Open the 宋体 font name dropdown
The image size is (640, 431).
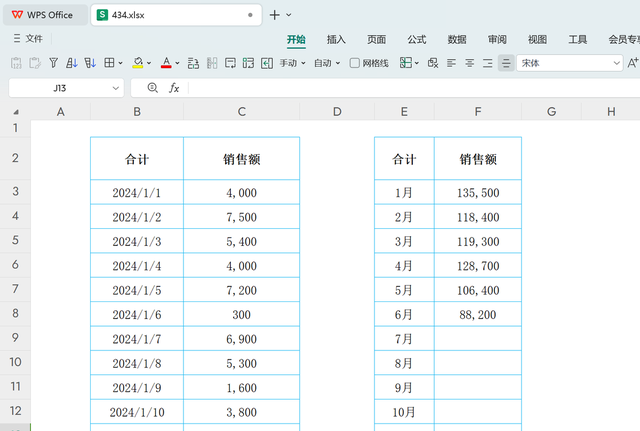point(617,63)
